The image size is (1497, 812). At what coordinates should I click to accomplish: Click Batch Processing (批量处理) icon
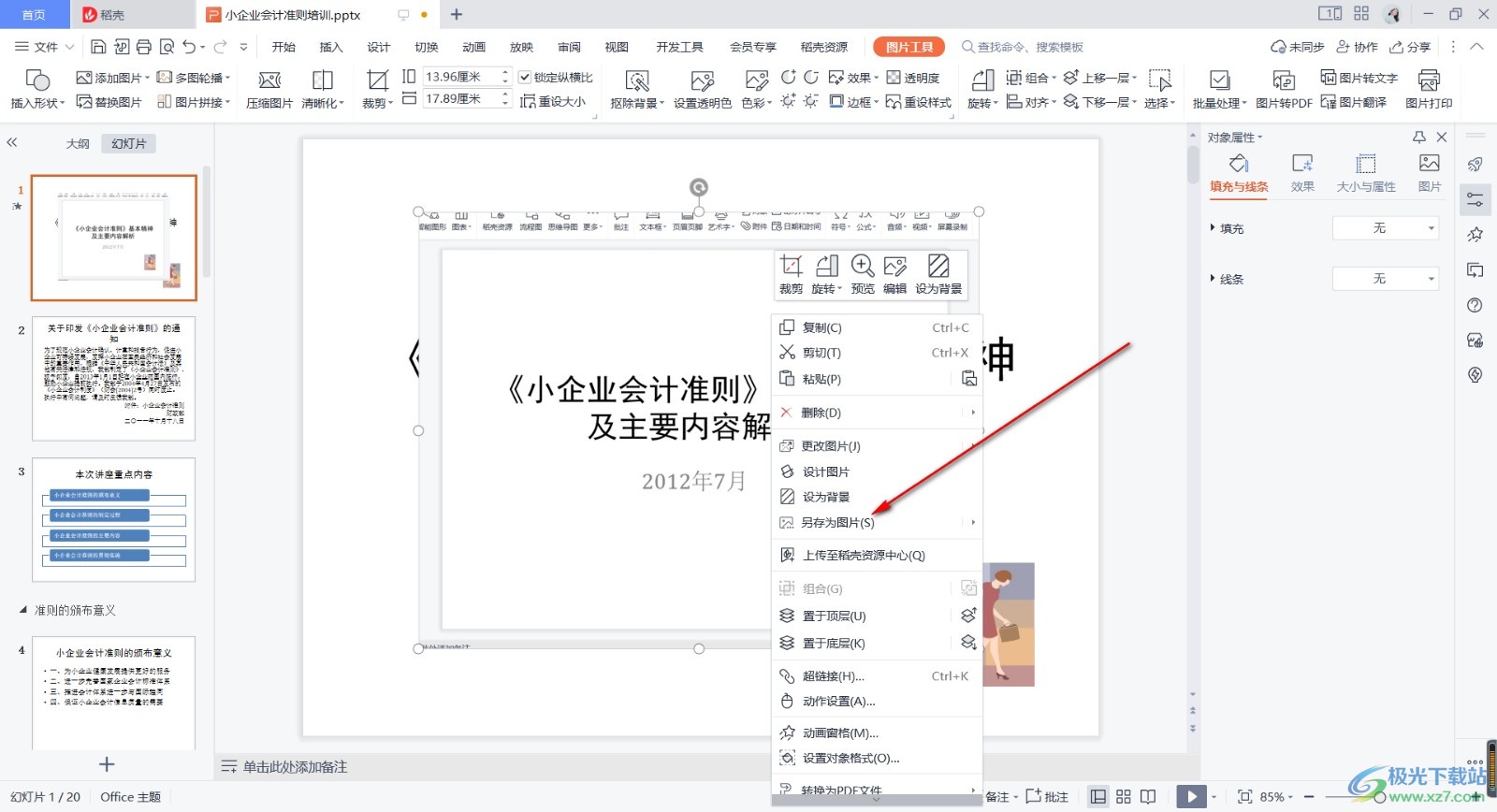click(x=1219, y=80)
